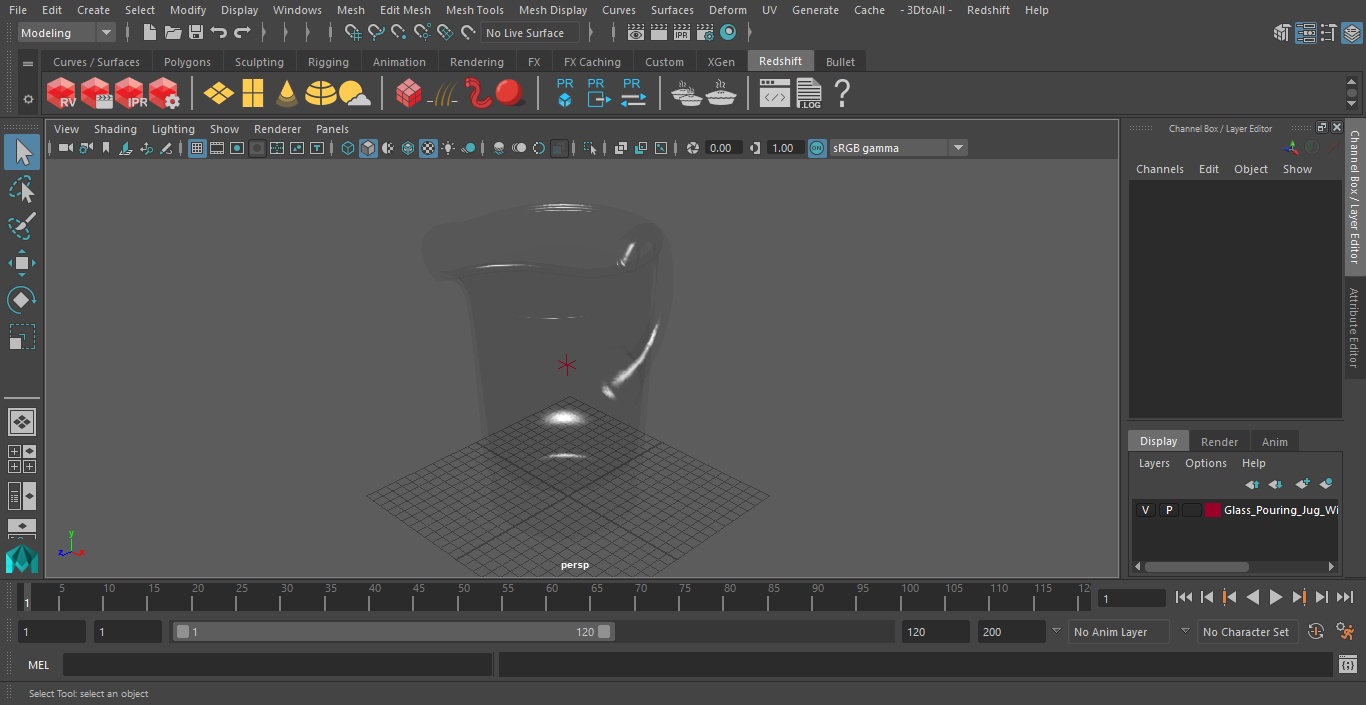Click the Open scene folder icon
The width and height of the screenshot is (1366, 705).
[x=173, y=33]
